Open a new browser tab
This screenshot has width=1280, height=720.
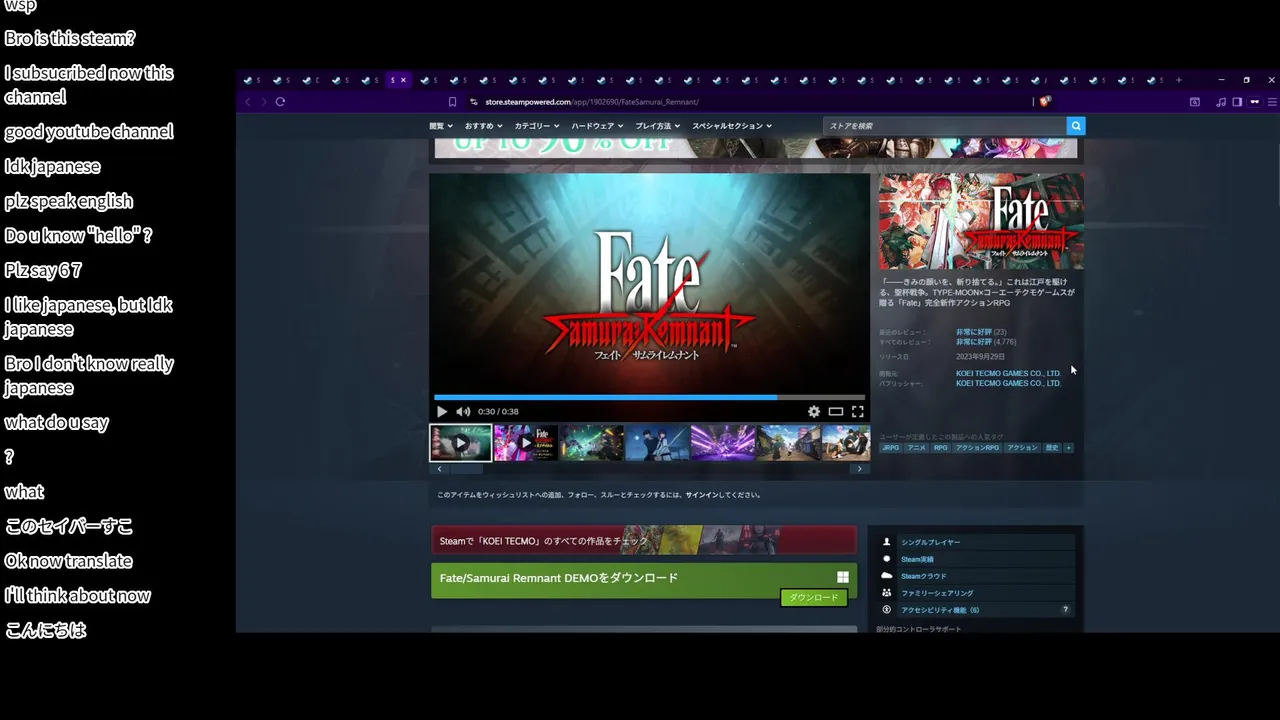point(1179,80)
